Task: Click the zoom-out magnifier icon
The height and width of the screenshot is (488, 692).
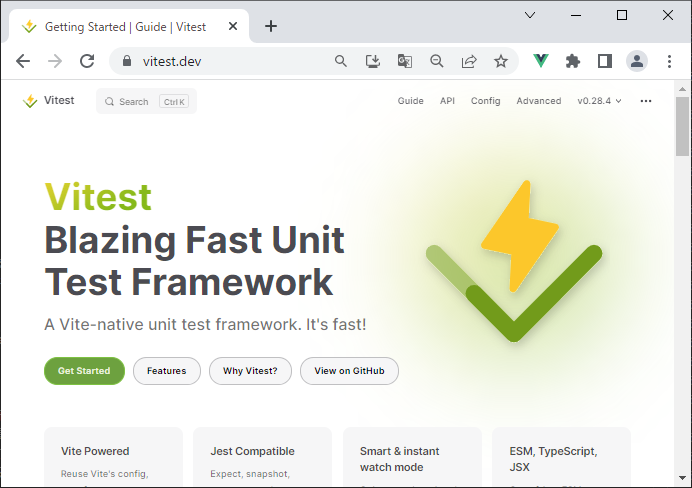Action: [436, 61]
